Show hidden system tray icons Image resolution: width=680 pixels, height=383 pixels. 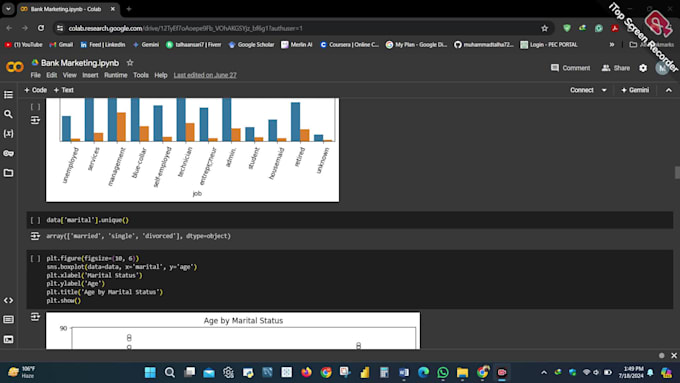point(544,373)
